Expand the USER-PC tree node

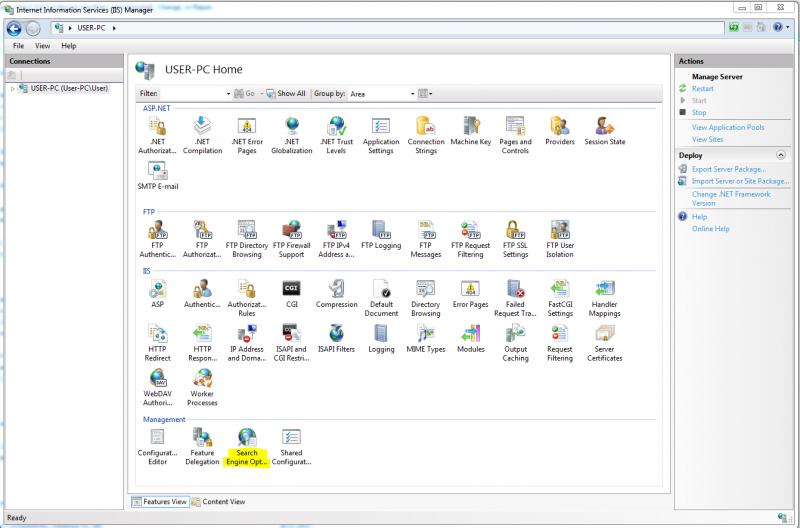(x=12, y=89)
